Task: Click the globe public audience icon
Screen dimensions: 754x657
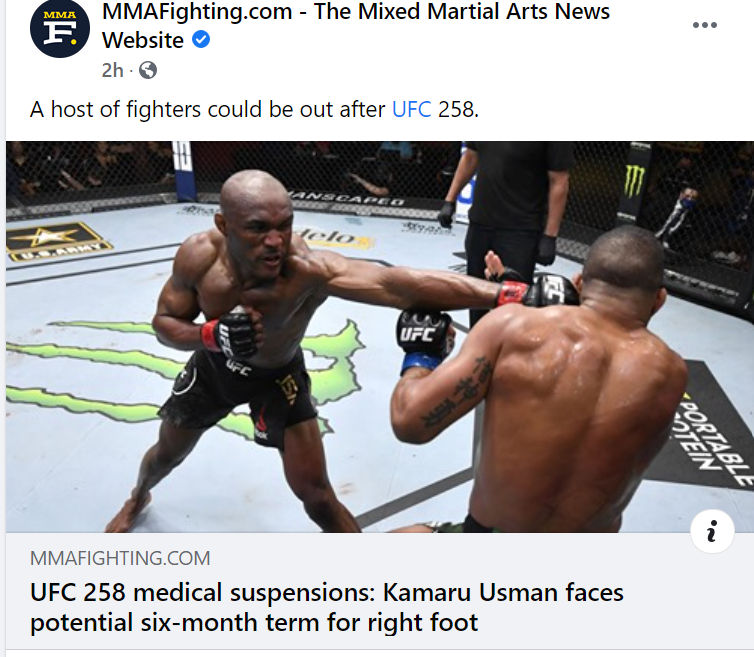Action: pyautogui.click(x=148, y=70)
